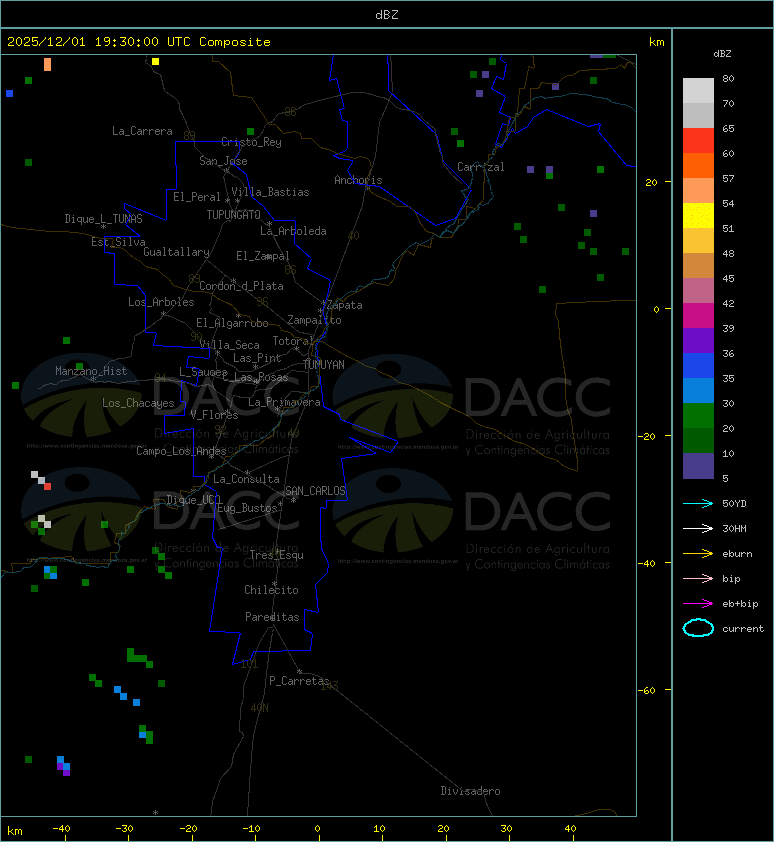Click the orange radar echo near top-left
774x842 pixels.
[x=47, y=64]
